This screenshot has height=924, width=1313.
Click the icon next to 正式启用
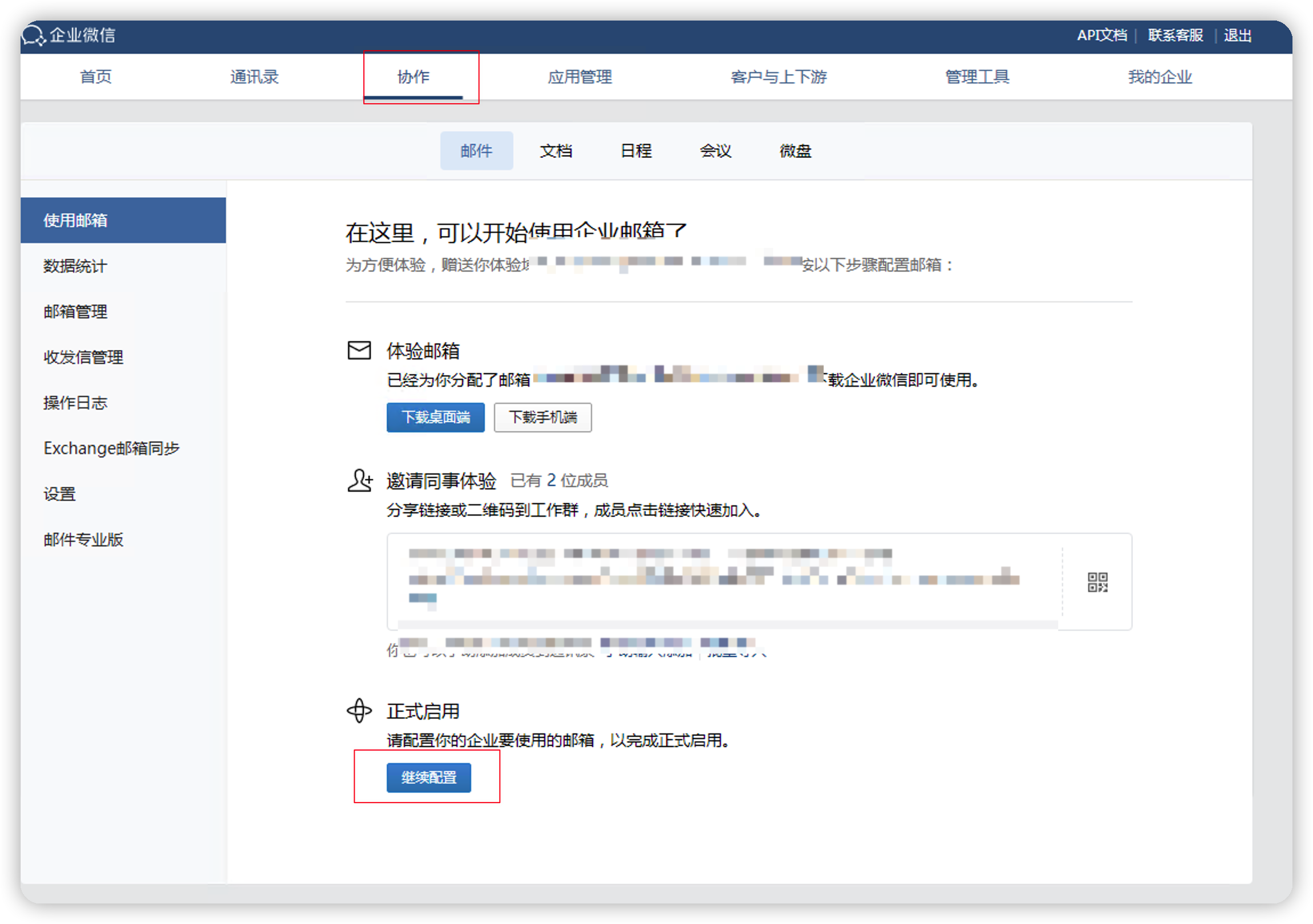click(359, 712)
